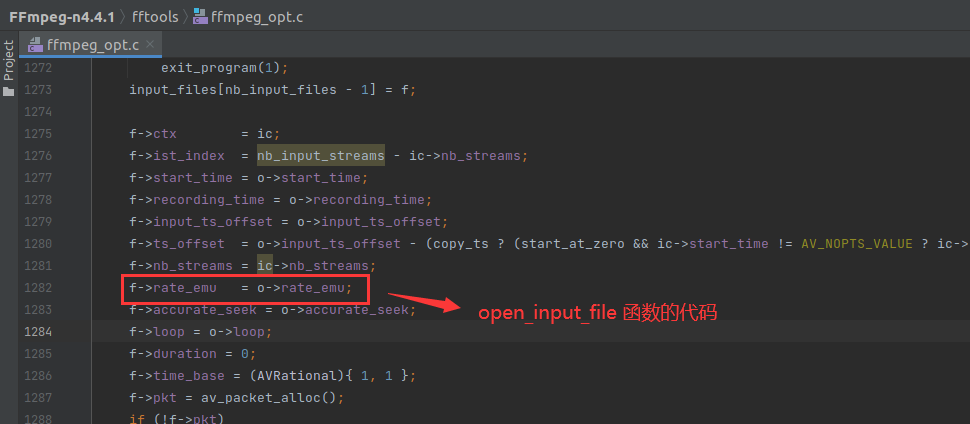This screenshot has height=424, width=970.
Task: Open the Project tool window
Action: (x=9, y=61)
